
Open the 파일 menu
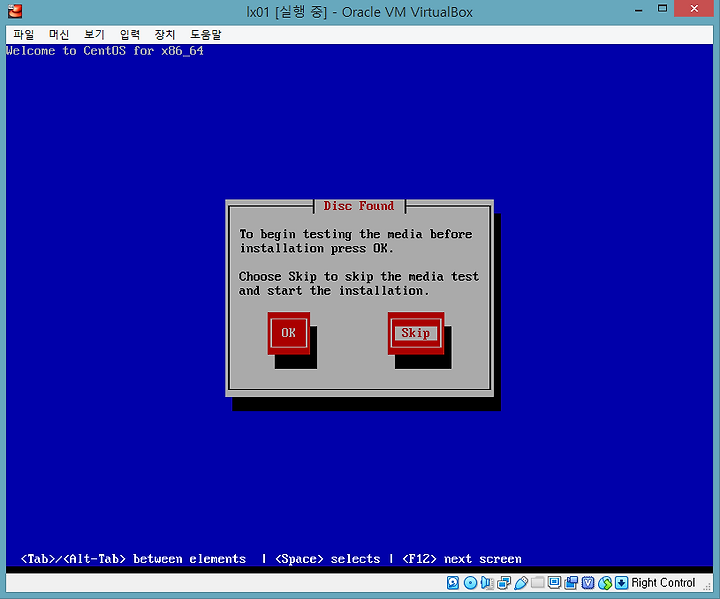tap(23, 34)
